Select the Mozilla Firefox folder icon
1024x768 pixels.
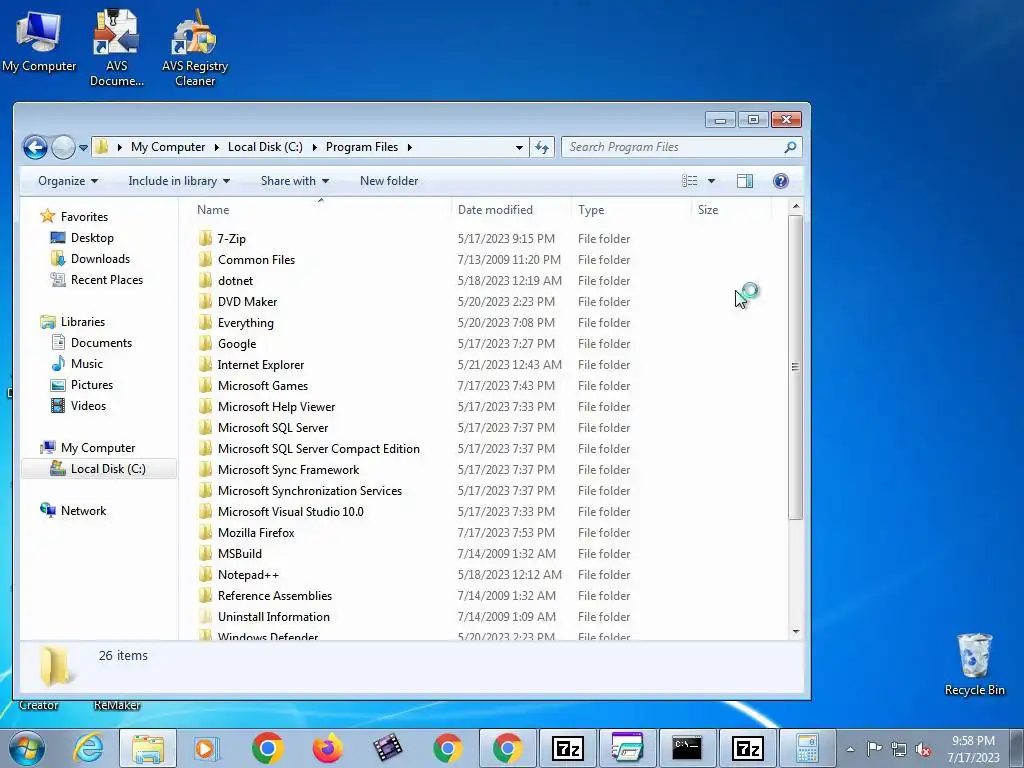click(x=205, y=532)
